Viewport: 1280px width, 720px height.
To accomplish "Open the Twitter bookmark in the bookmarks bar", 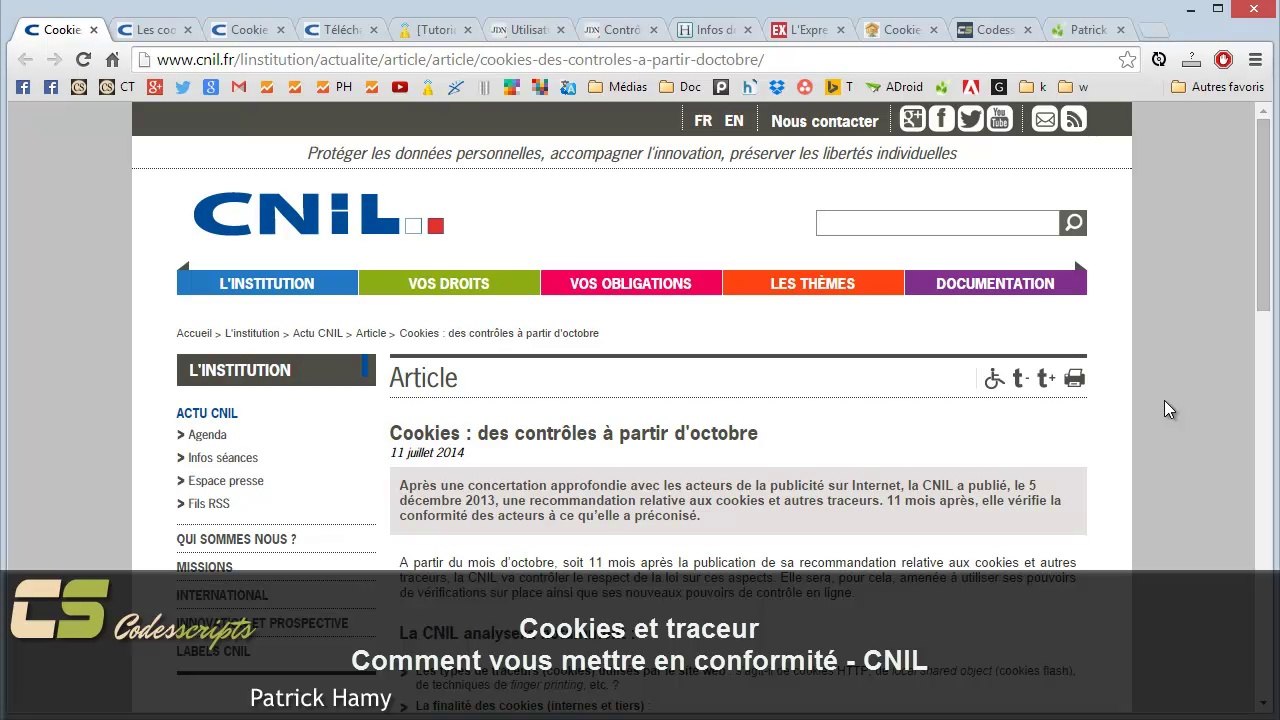I will [x=182, y=87].
